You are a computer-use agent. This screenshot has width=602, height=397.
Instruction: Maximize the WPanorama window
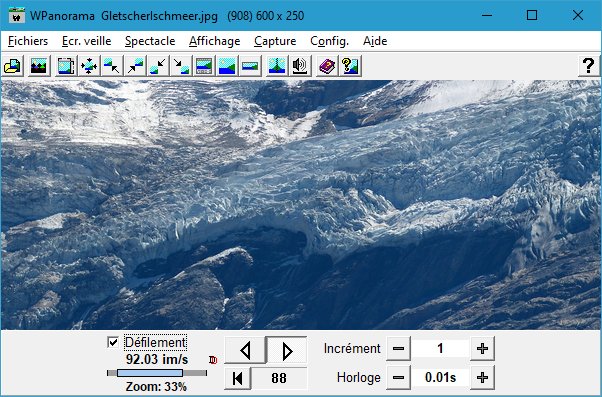tap(532, 15)
